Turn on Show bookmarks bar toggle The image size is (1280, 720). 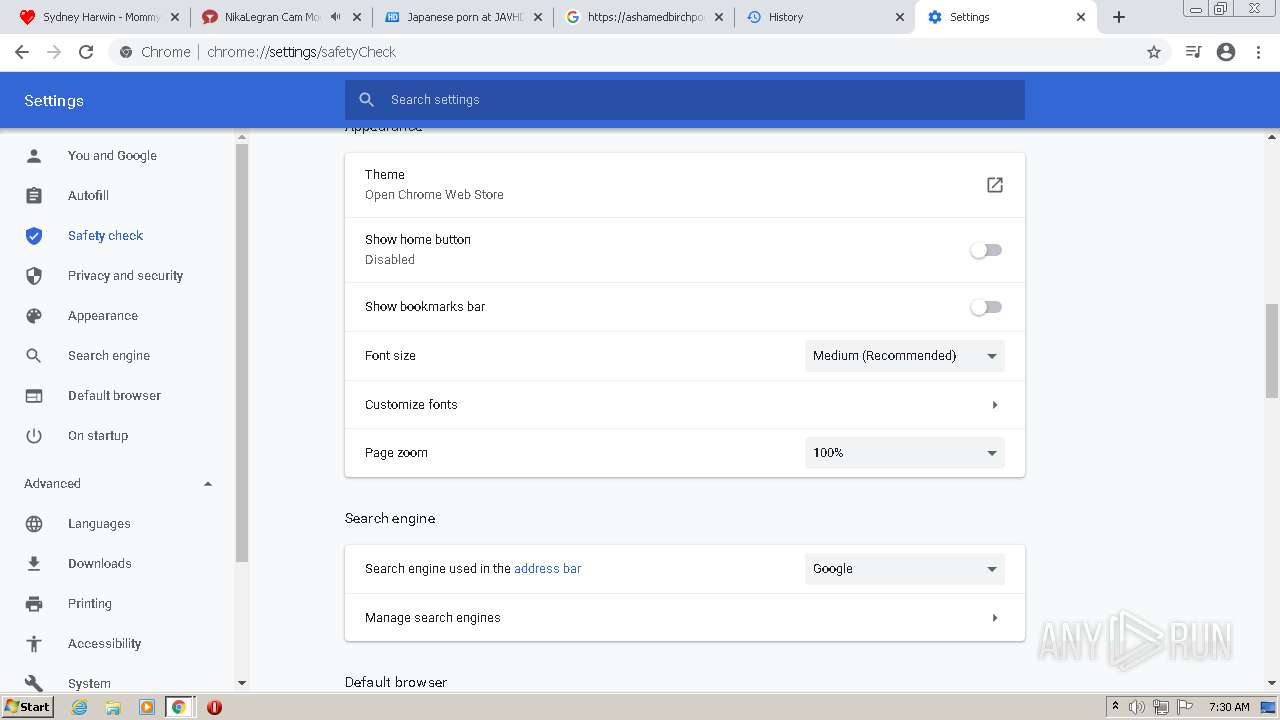coord(986,307)
